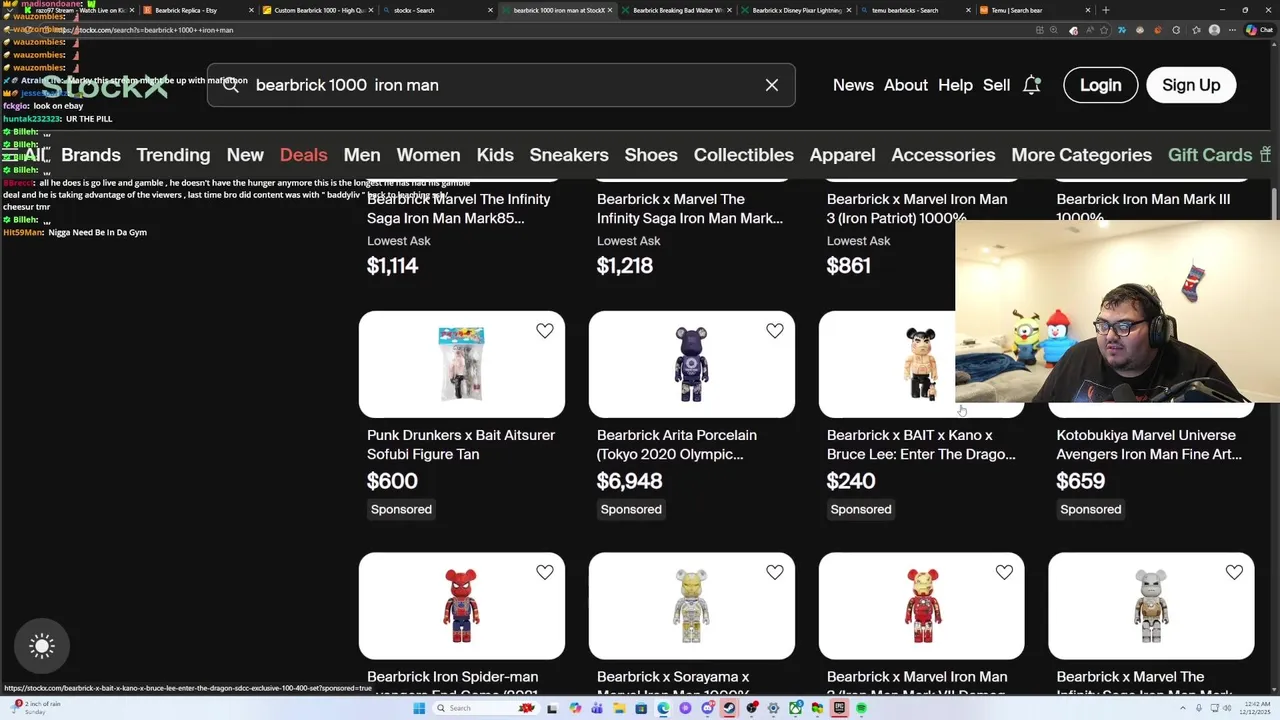Open the News link
1280x720 pixels.
(x=853, y=85)
